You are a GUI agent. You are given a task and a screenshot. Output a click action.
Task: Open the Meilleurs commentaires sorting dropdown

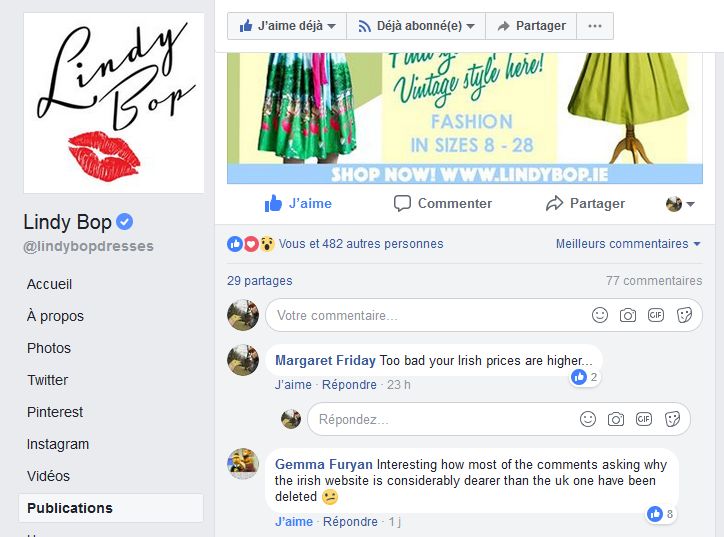coord(628,244)
